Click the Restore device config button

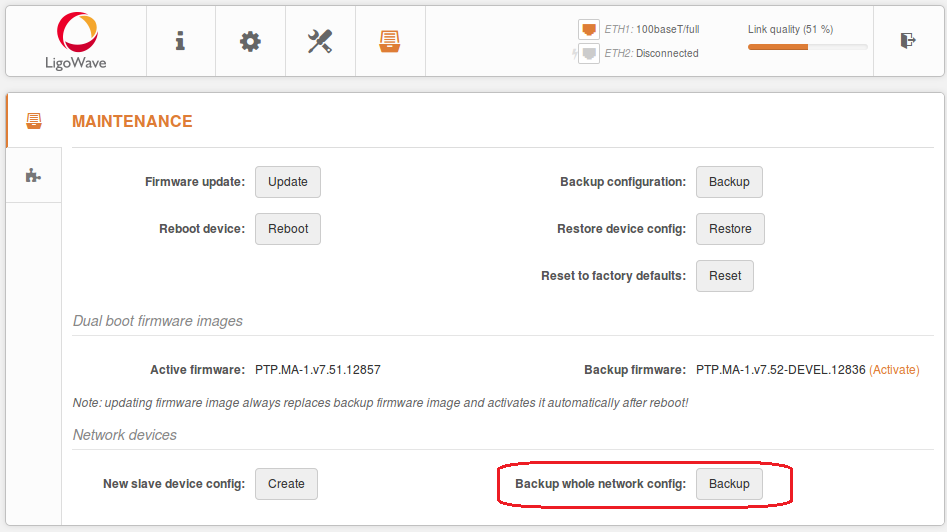pyautogui.click(x=730, y=229)
